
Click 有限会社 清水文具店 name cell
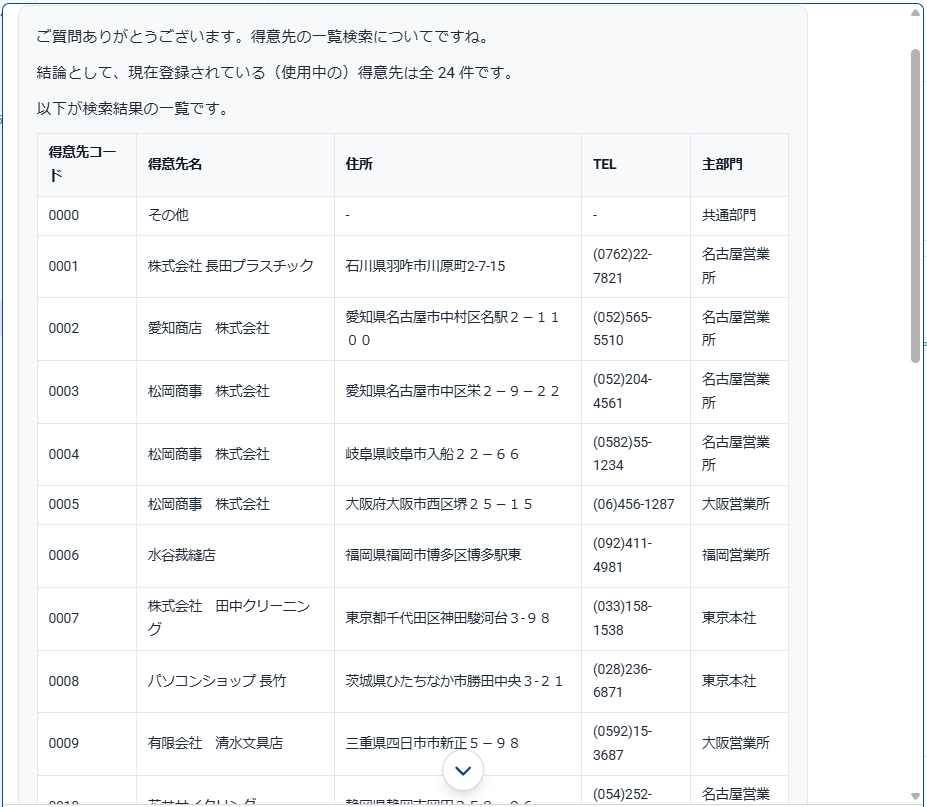coord(235,744)
